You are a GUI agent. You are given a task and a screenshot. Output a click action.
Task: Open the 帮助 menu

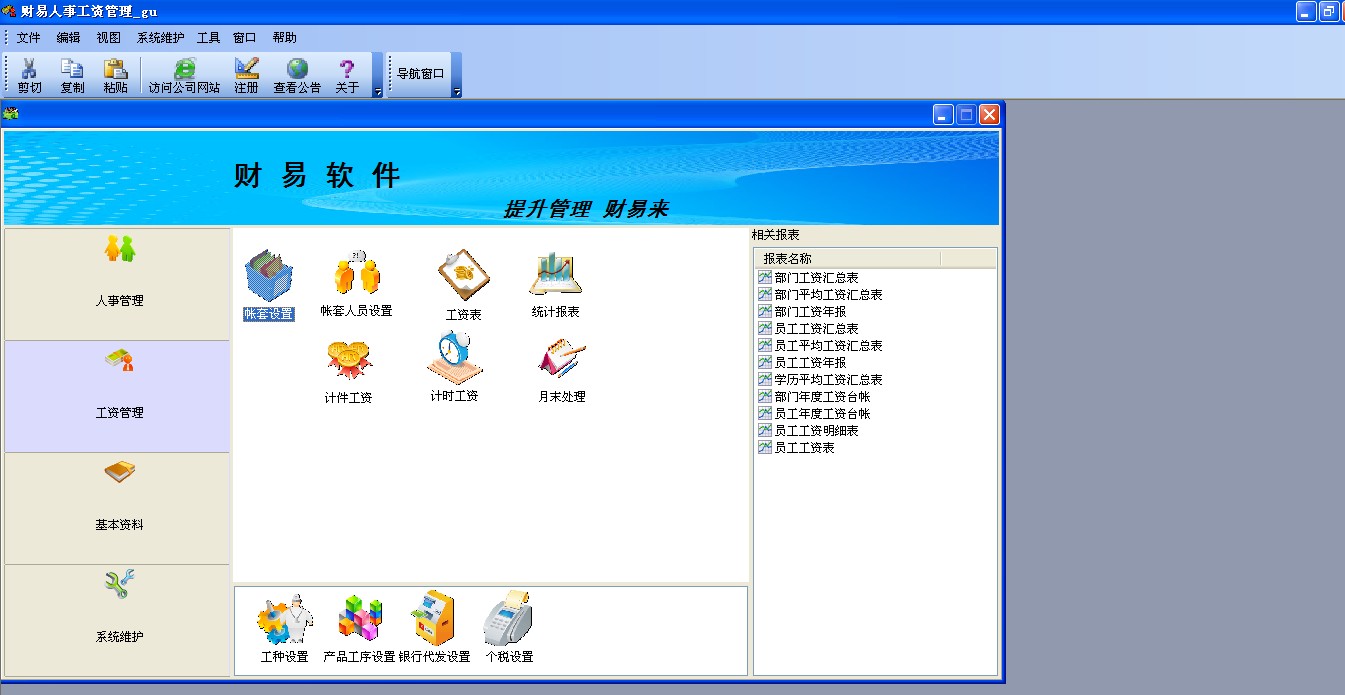tap(284, 38)
